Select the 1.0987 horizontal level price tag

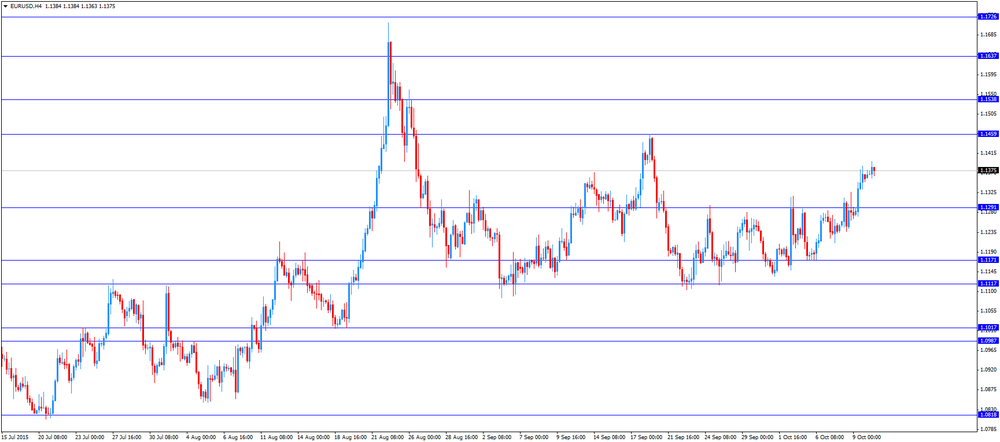[x=988, y=341]
